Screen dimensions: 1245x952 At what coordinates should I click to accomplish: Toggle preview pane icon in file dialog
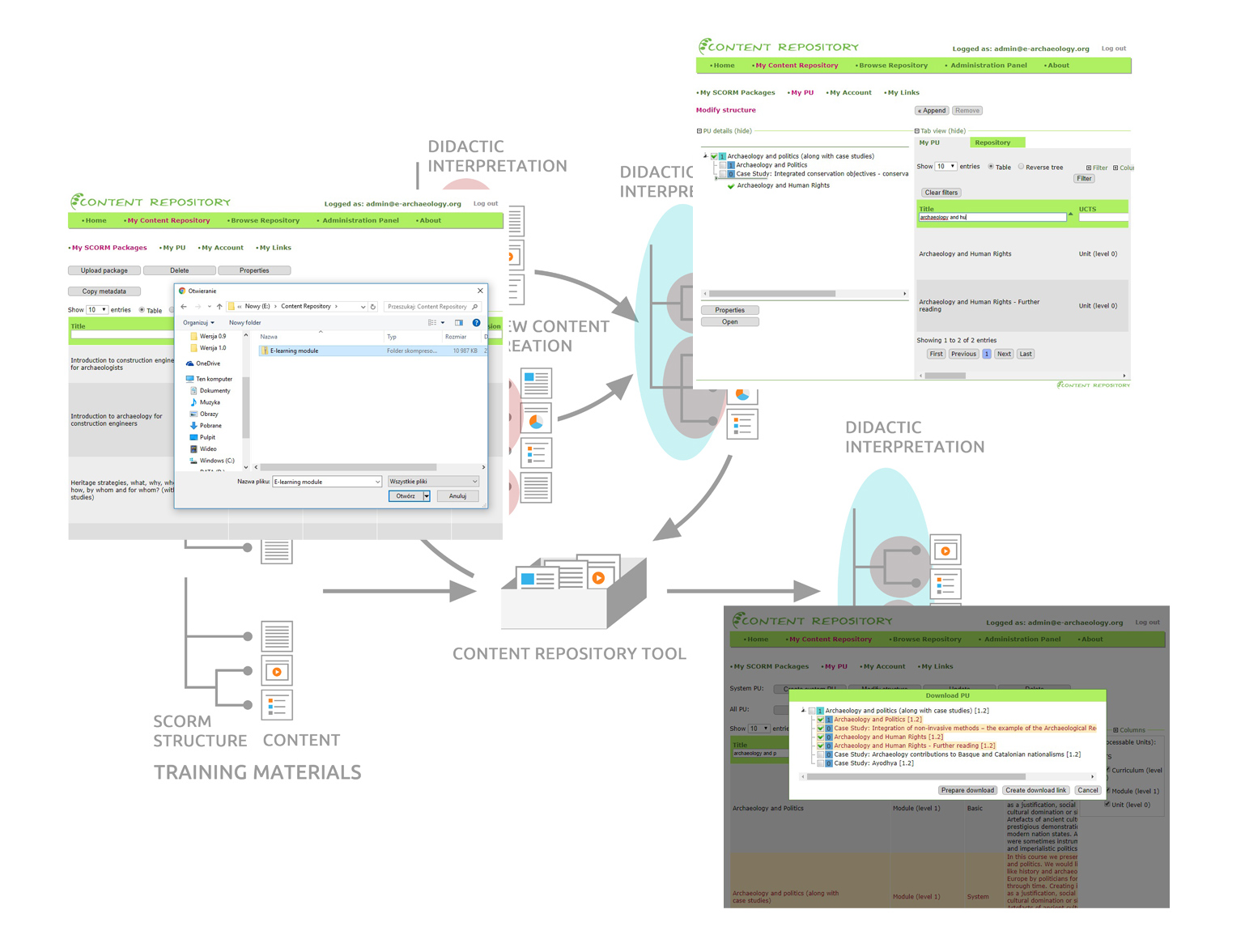459,323
